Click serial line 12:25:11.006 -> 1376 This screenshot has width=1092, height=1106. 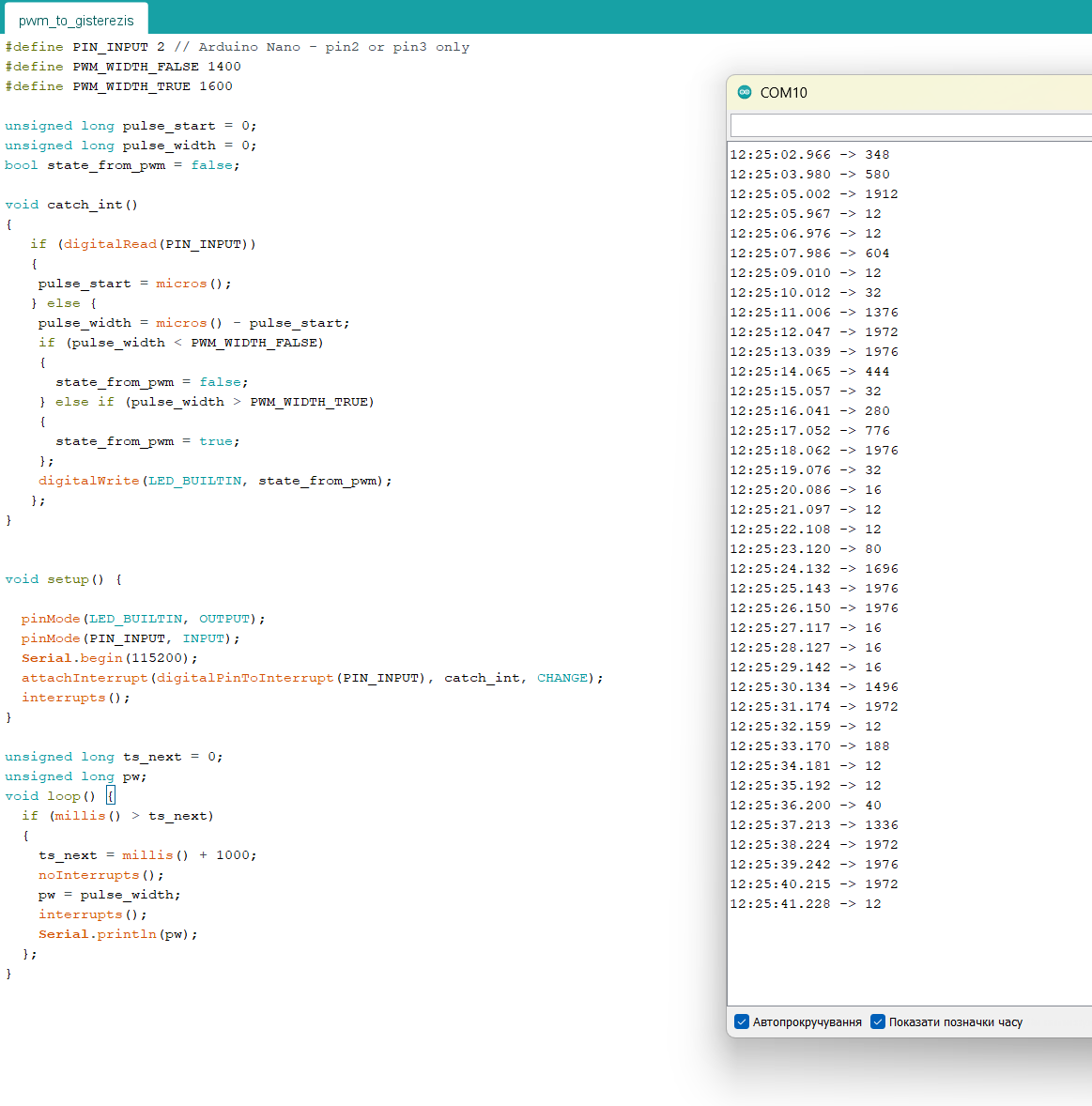pos(814,313)
